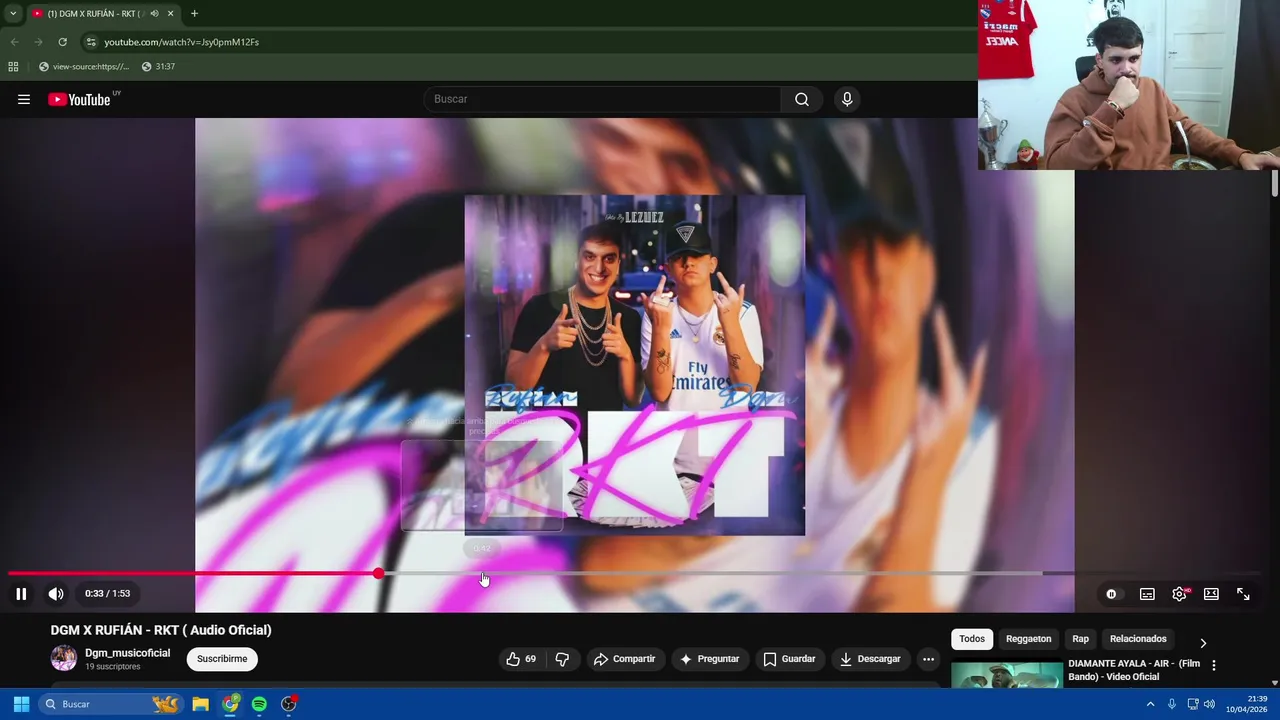
Task: Open site information icon in address bar
Action: pyautogui.click(x=91, y=42)
